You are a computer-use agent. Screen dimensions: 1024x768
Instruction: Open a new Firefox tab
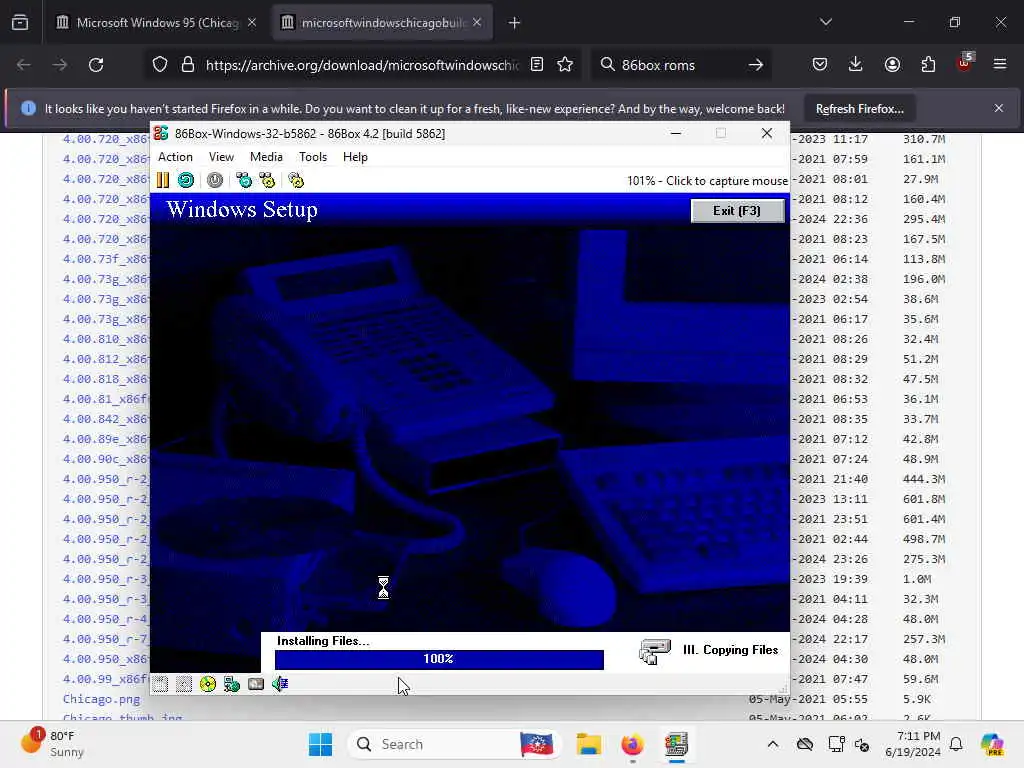click(x=515, y=23)
